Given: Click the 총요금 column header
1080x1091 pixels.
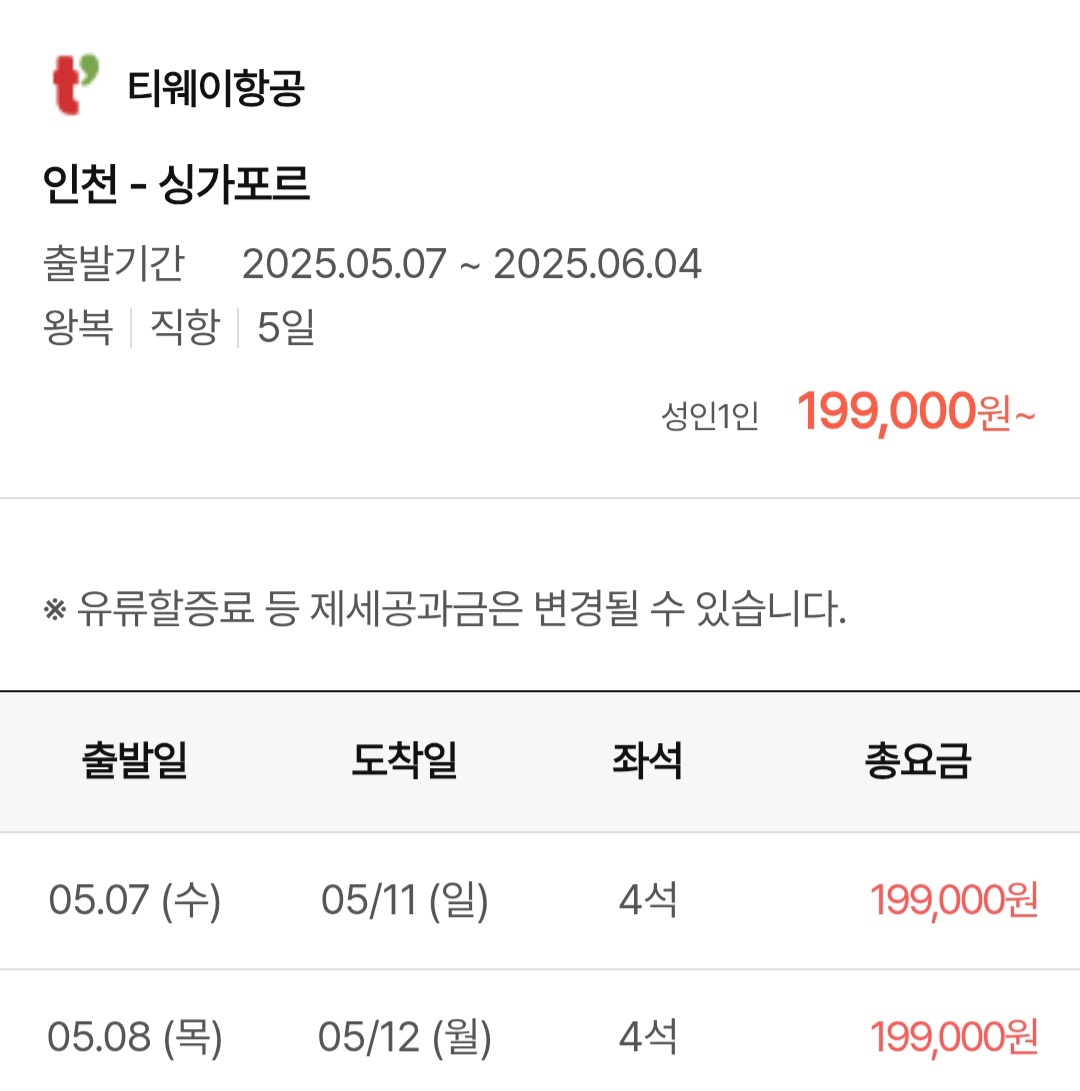Looking at the screenshot, I should coord(917,762).
